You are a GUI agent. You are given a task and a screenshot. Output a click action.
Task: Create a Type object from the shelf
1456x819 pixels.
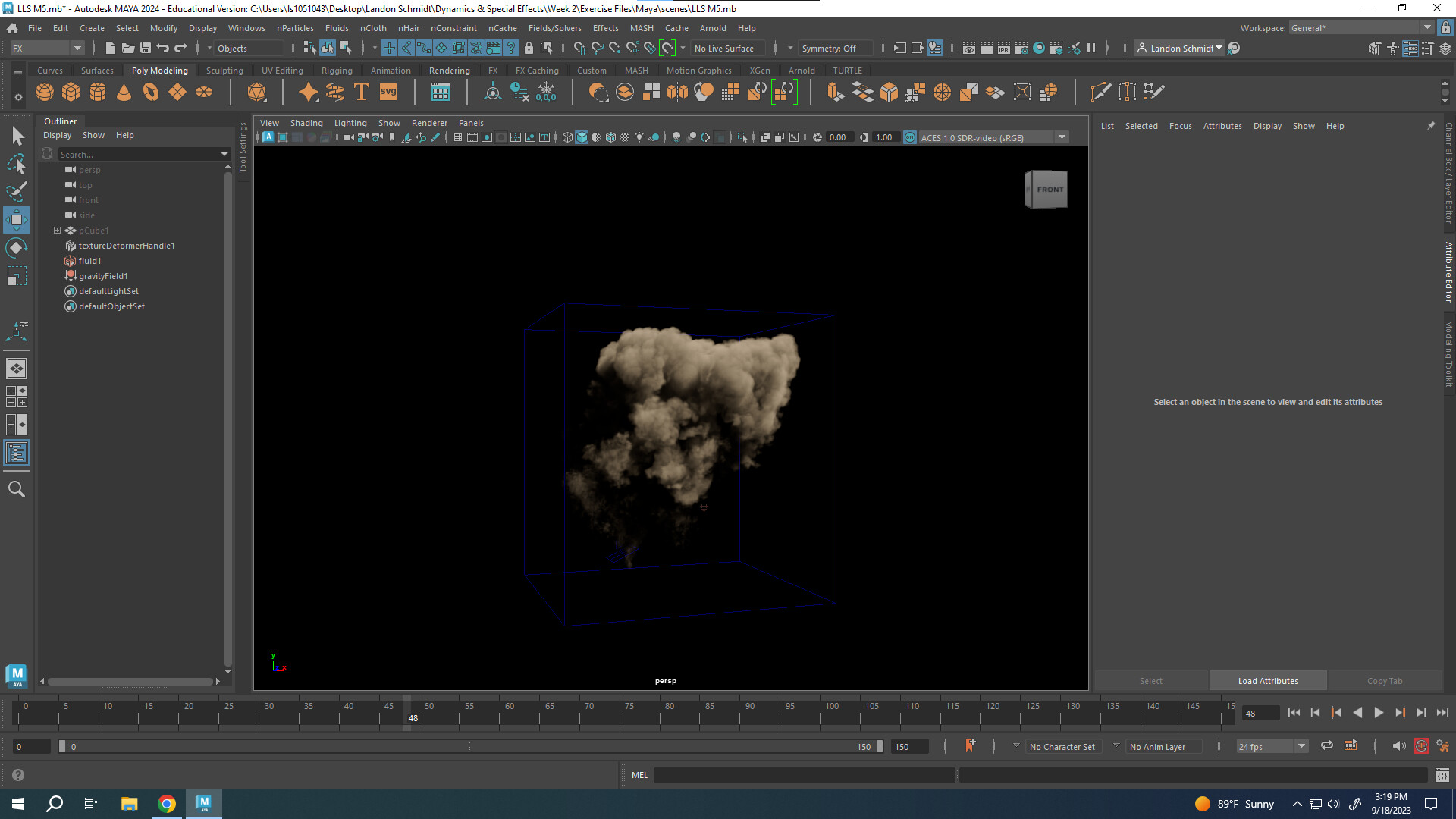click(362, 92)
